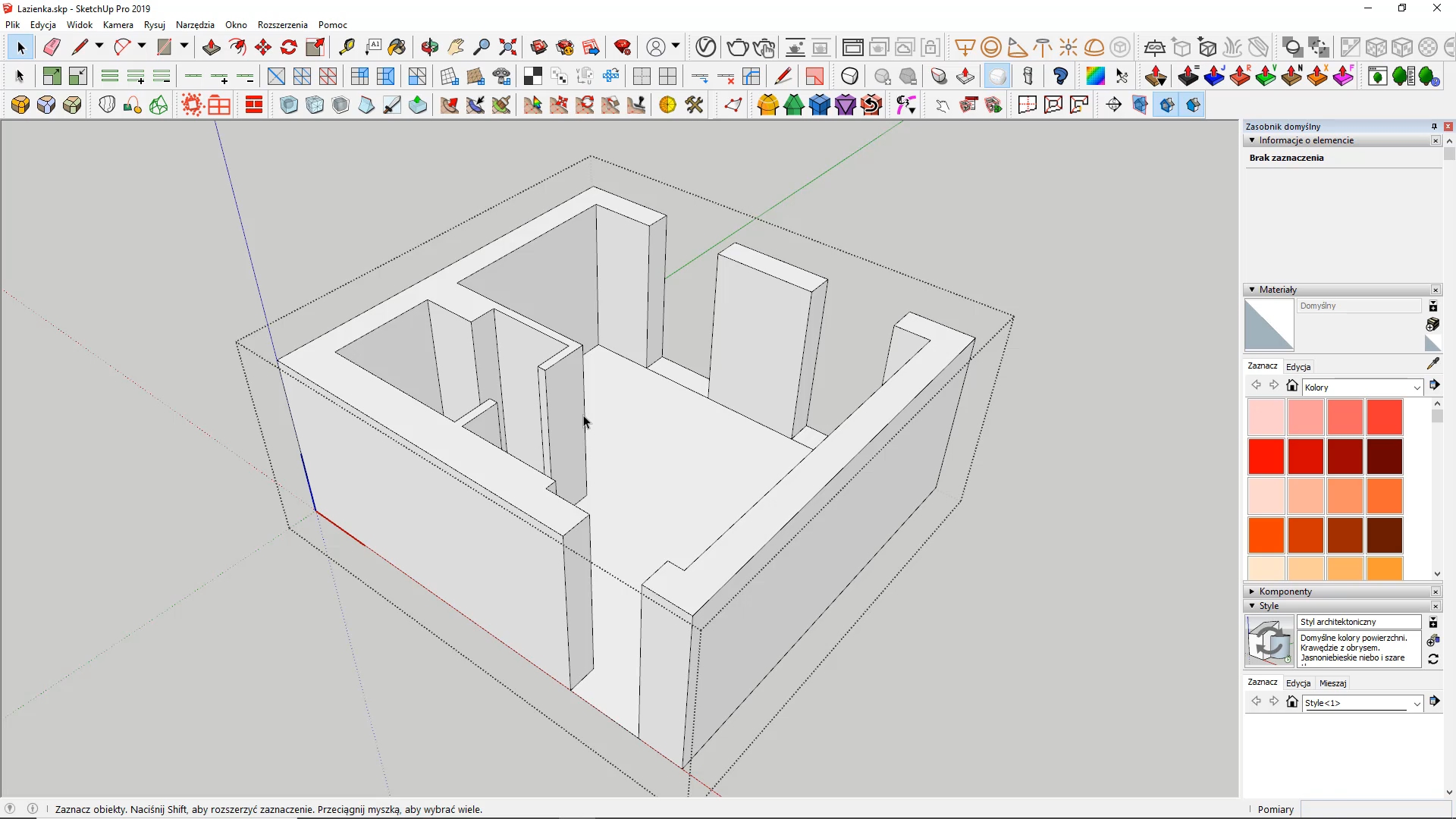Choose the Tape Measure tool
This screenshot has height=819, width=1456.
347,47
